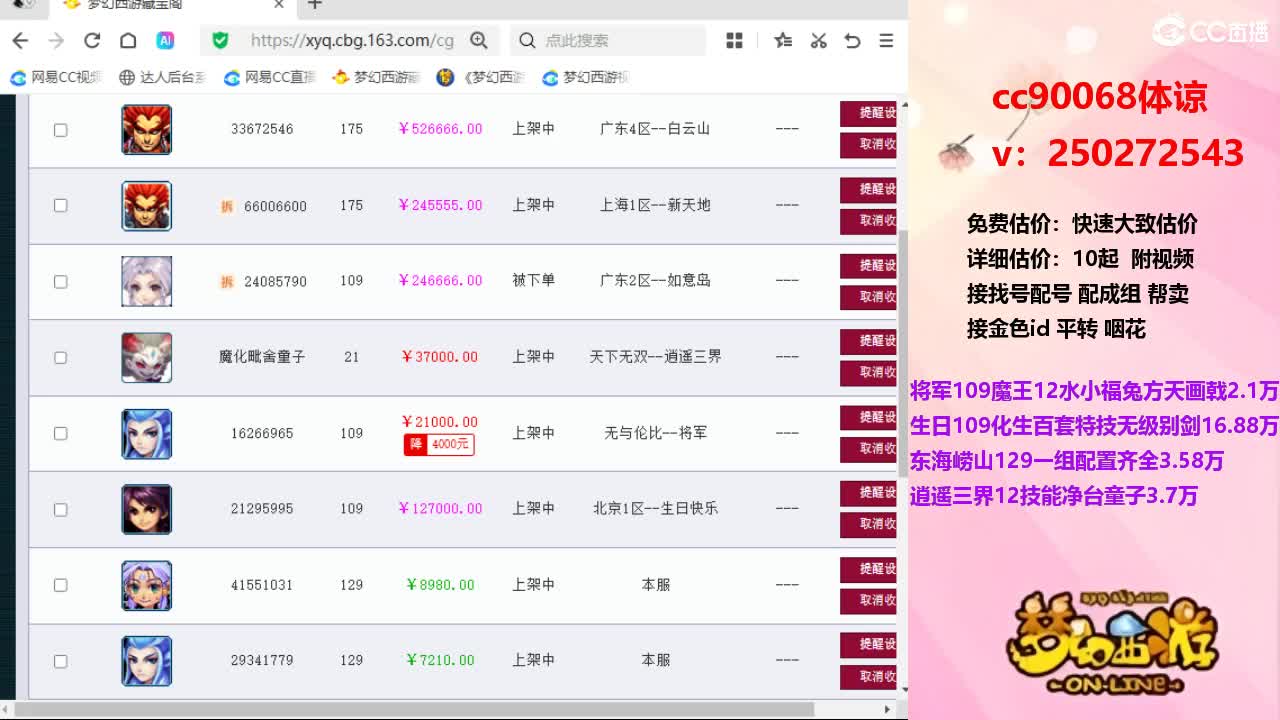Open the four-square apps grid icon
This screenshot has width=1280, height=720.
tap(734, 40)
